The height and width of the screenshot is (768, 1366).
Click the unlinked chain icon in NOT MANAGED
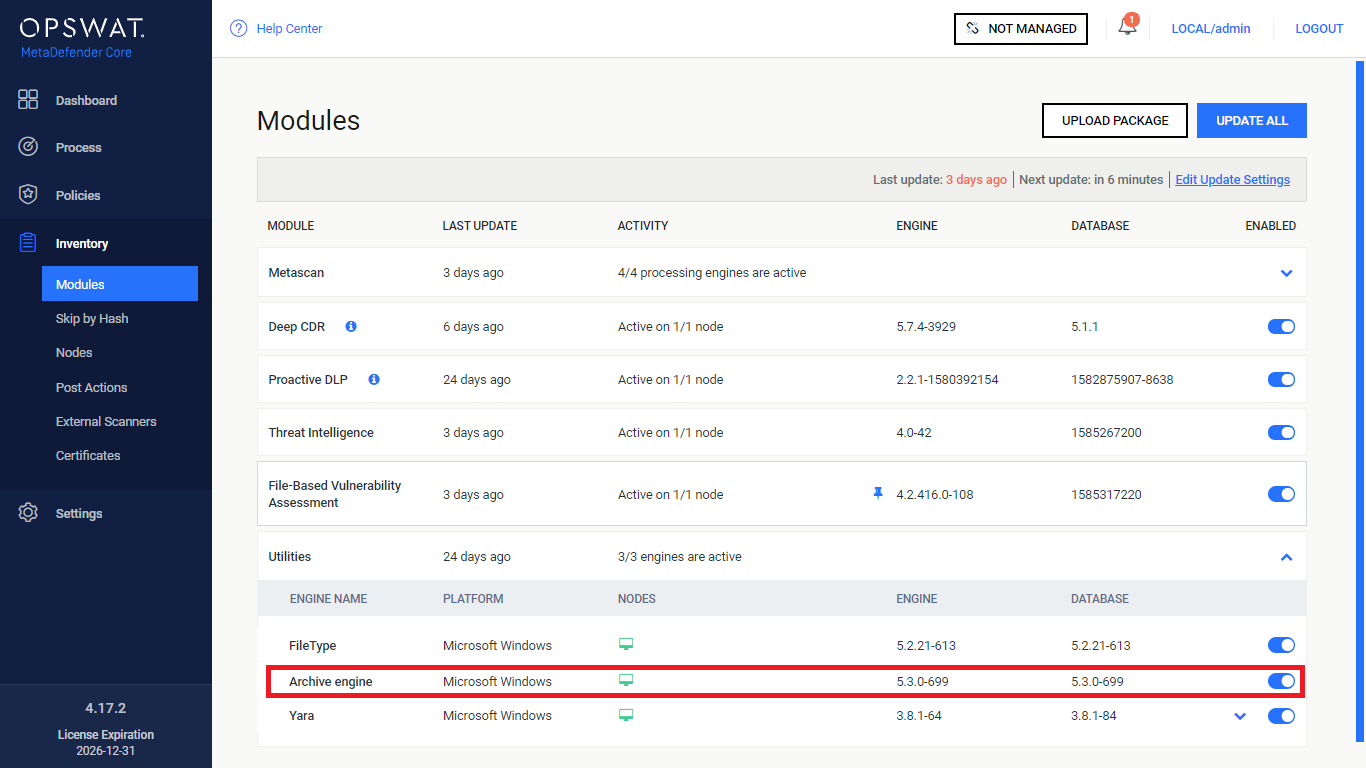[973, 29]
